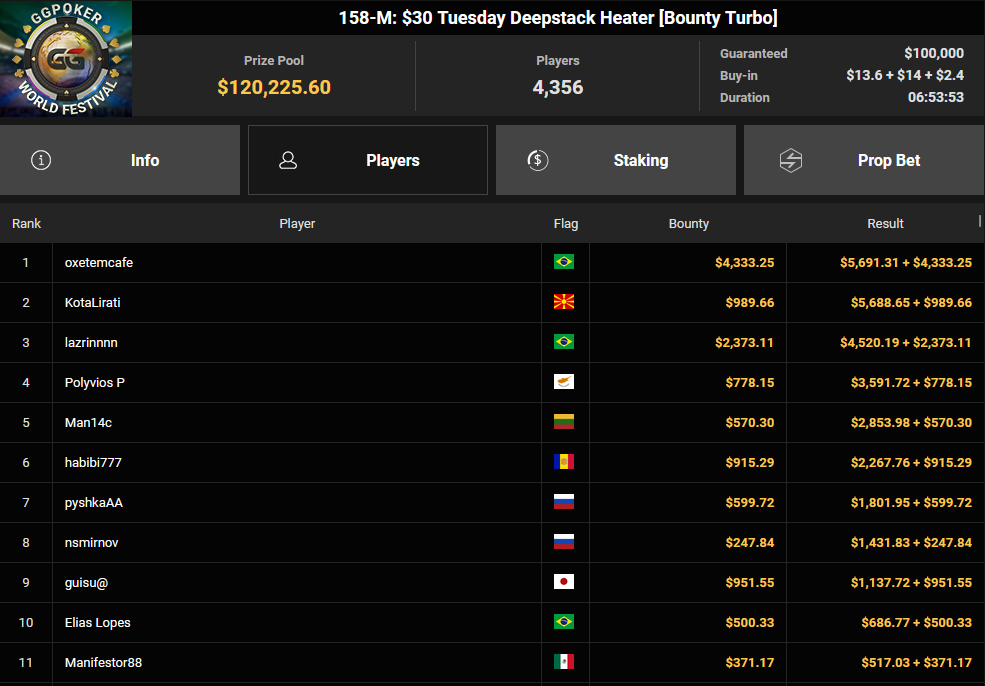This screenshot has height=686, width=985.
Task: Select player oxetemcafe in the list
Action: point(99,263)
